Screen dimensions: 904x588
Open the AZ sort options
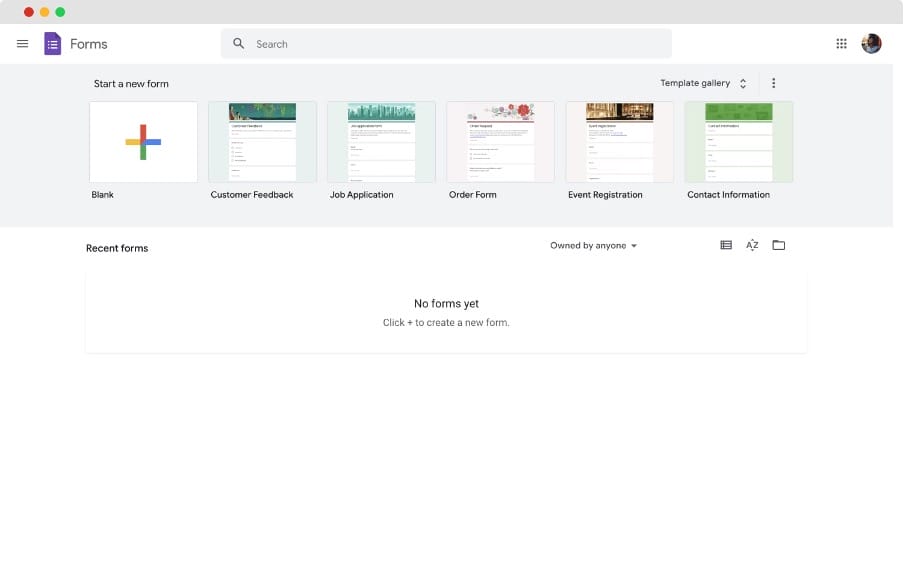pos(752,245)
